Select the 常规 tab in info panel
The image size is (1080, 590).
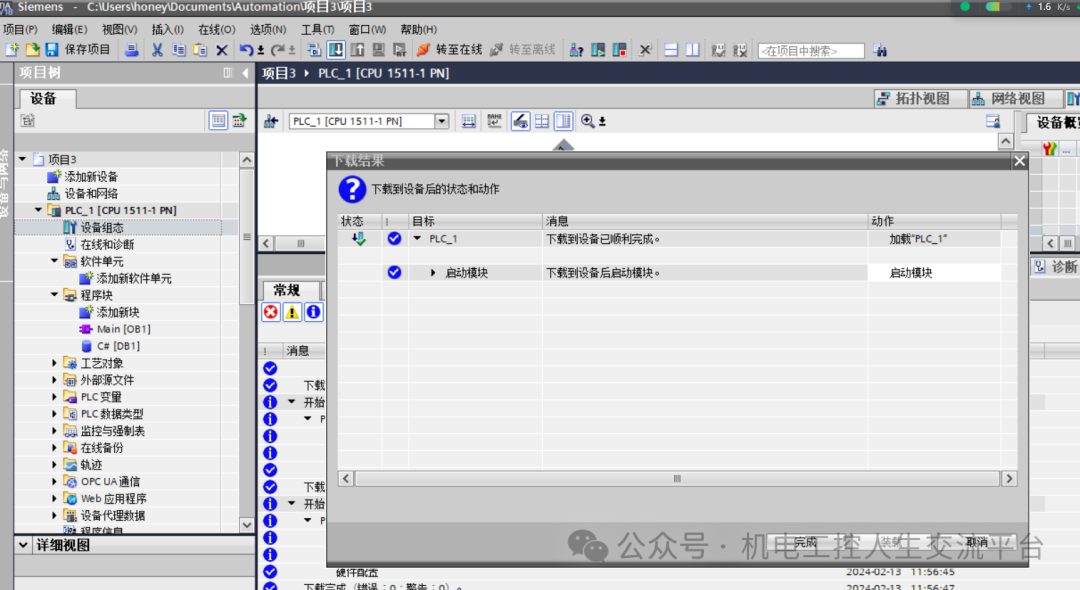coord(287,290)
